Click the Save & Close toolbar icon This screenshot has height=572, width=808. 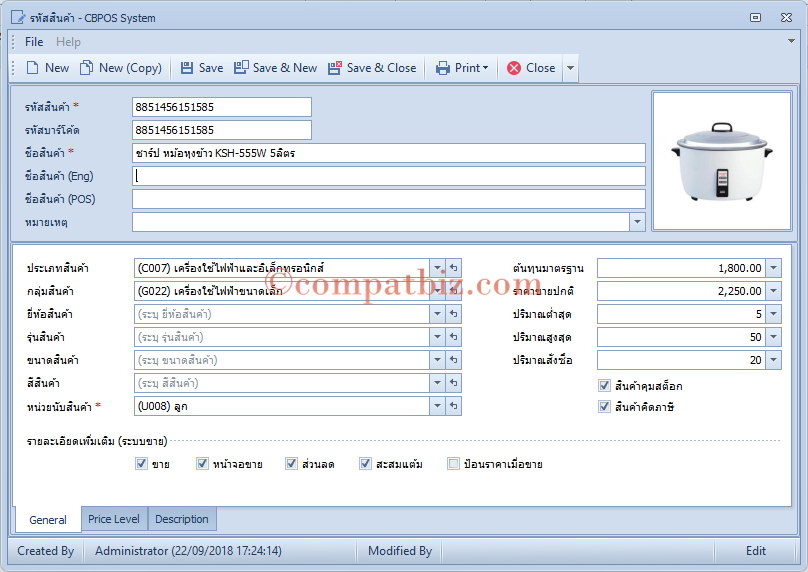coord(335,68)
